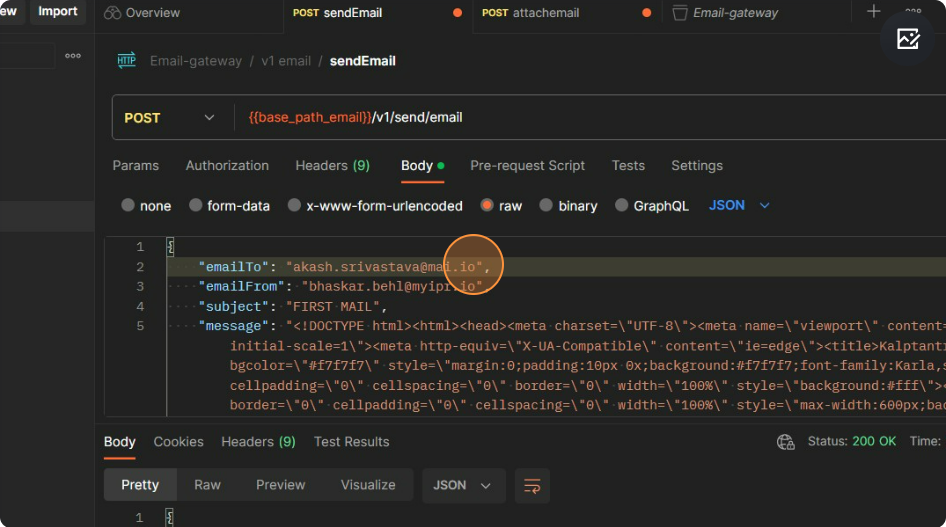Click the wrap lines icon in the response panel
This screenshot has height=527, width=946.
[x=532, y=485]
